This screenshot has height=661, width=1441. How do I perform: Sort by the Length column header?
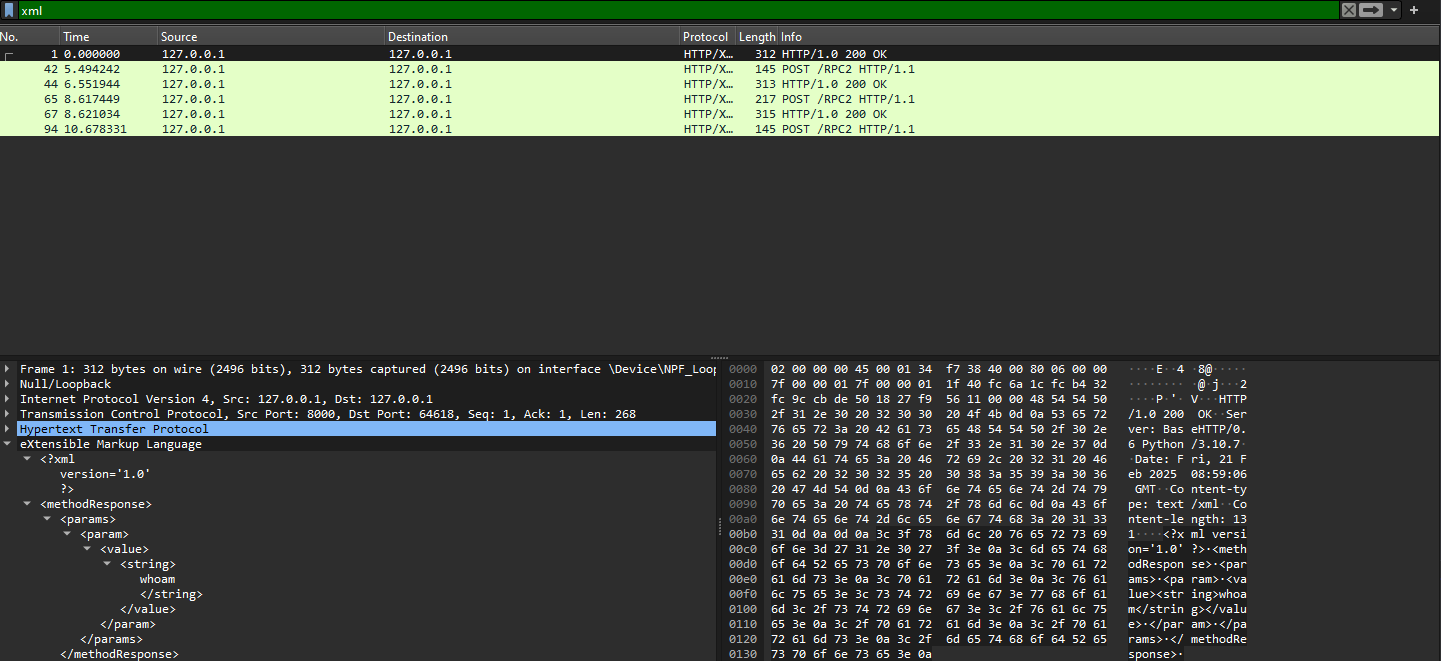(757, 37)
